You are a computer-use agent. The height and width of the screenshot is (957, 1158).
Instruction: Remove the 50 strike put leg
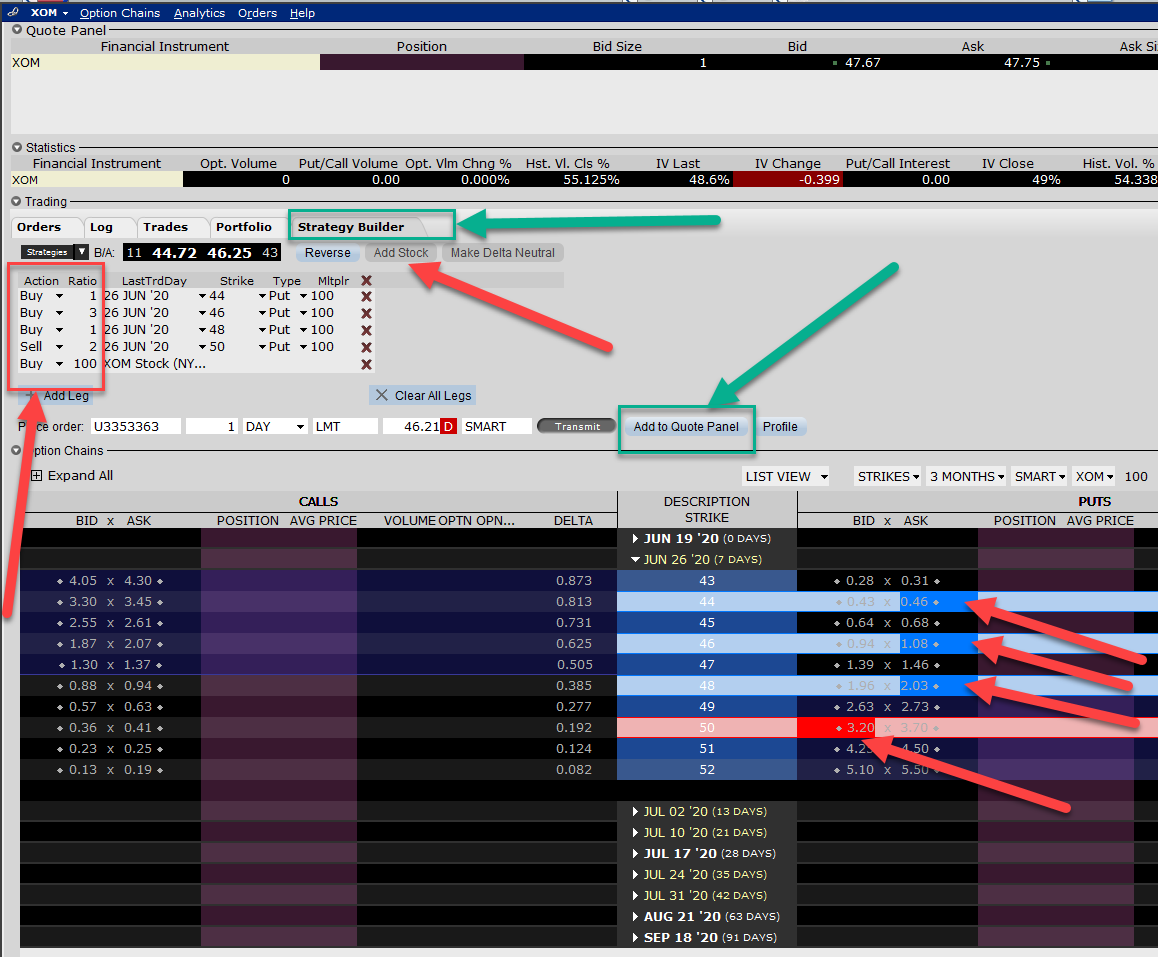click(366, 347)
